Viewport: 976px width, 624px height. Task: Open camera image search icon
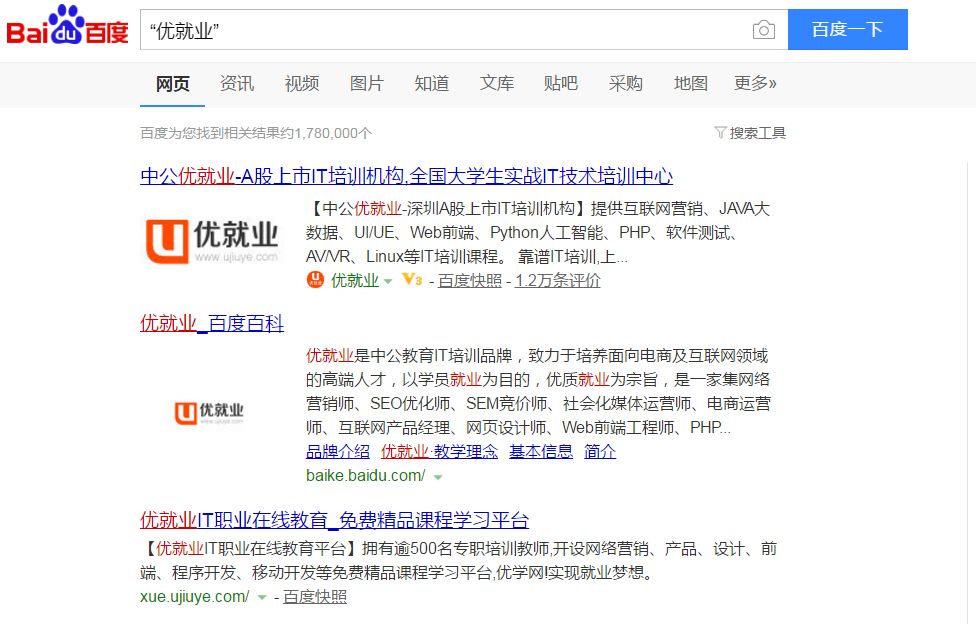coord(763,30)
